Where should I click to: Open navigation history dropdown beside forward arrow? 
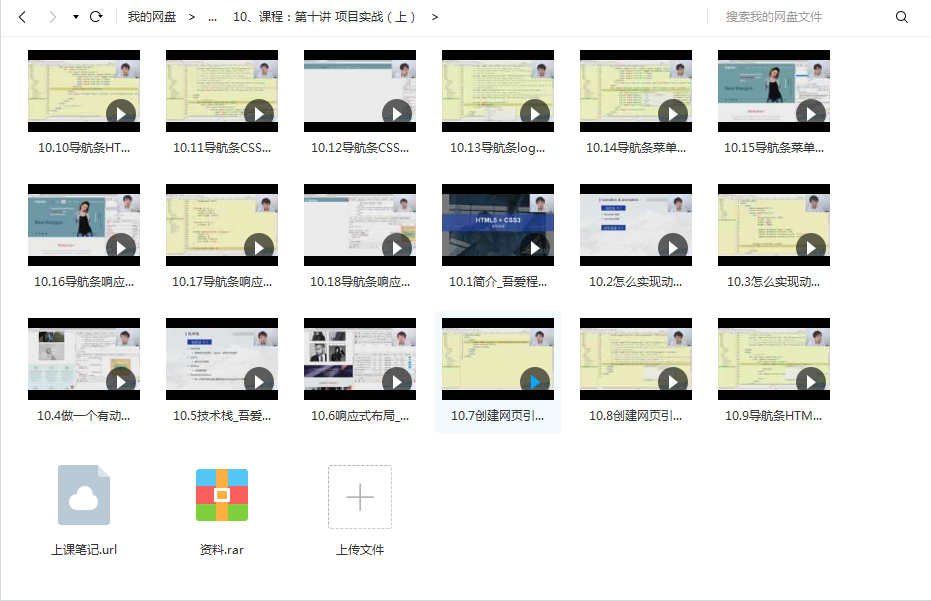[75, 17]
